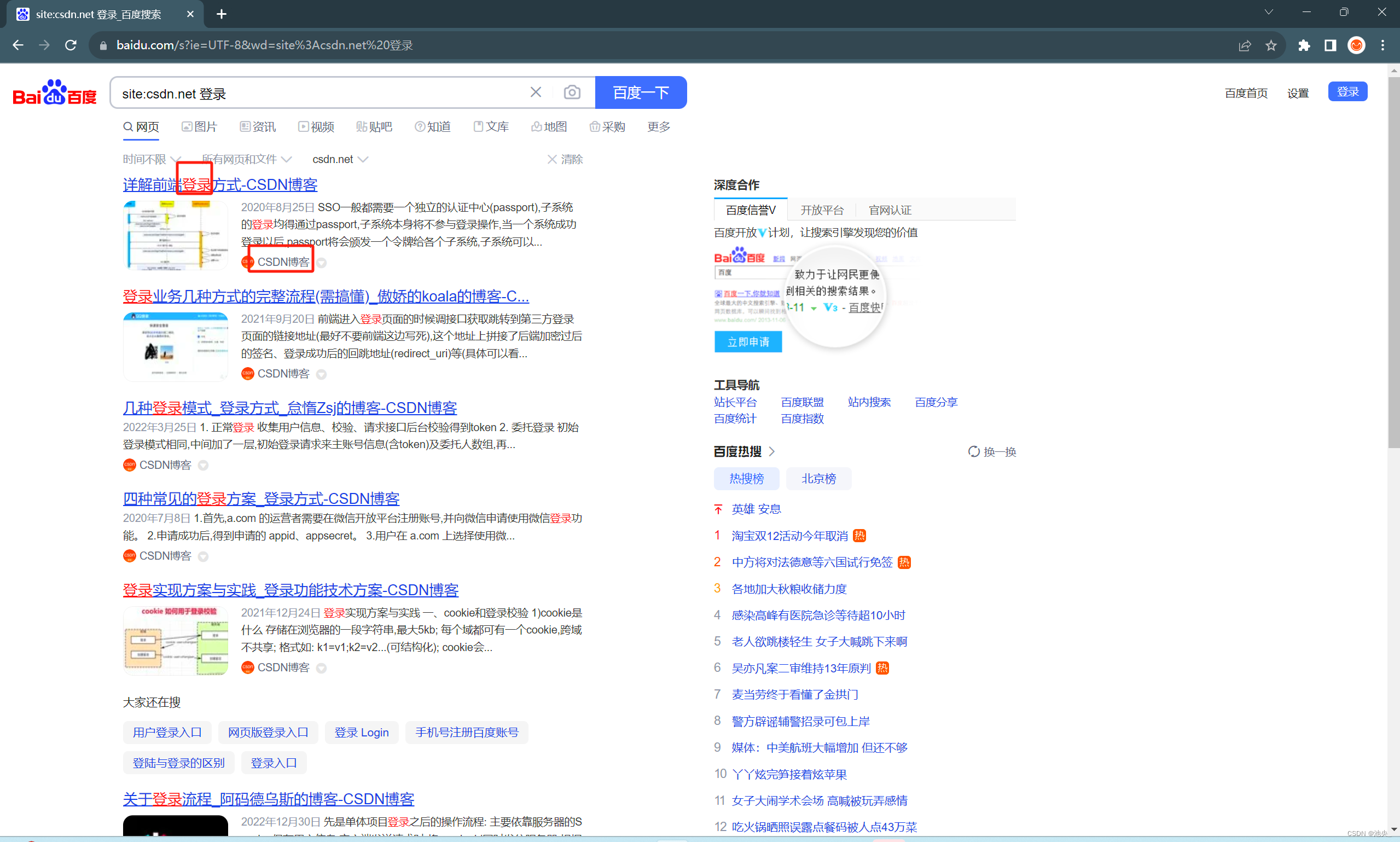Click related search 用户登录入口
Screen dimensions: 1400x842
pyautogui.click(x=167, y=733)
